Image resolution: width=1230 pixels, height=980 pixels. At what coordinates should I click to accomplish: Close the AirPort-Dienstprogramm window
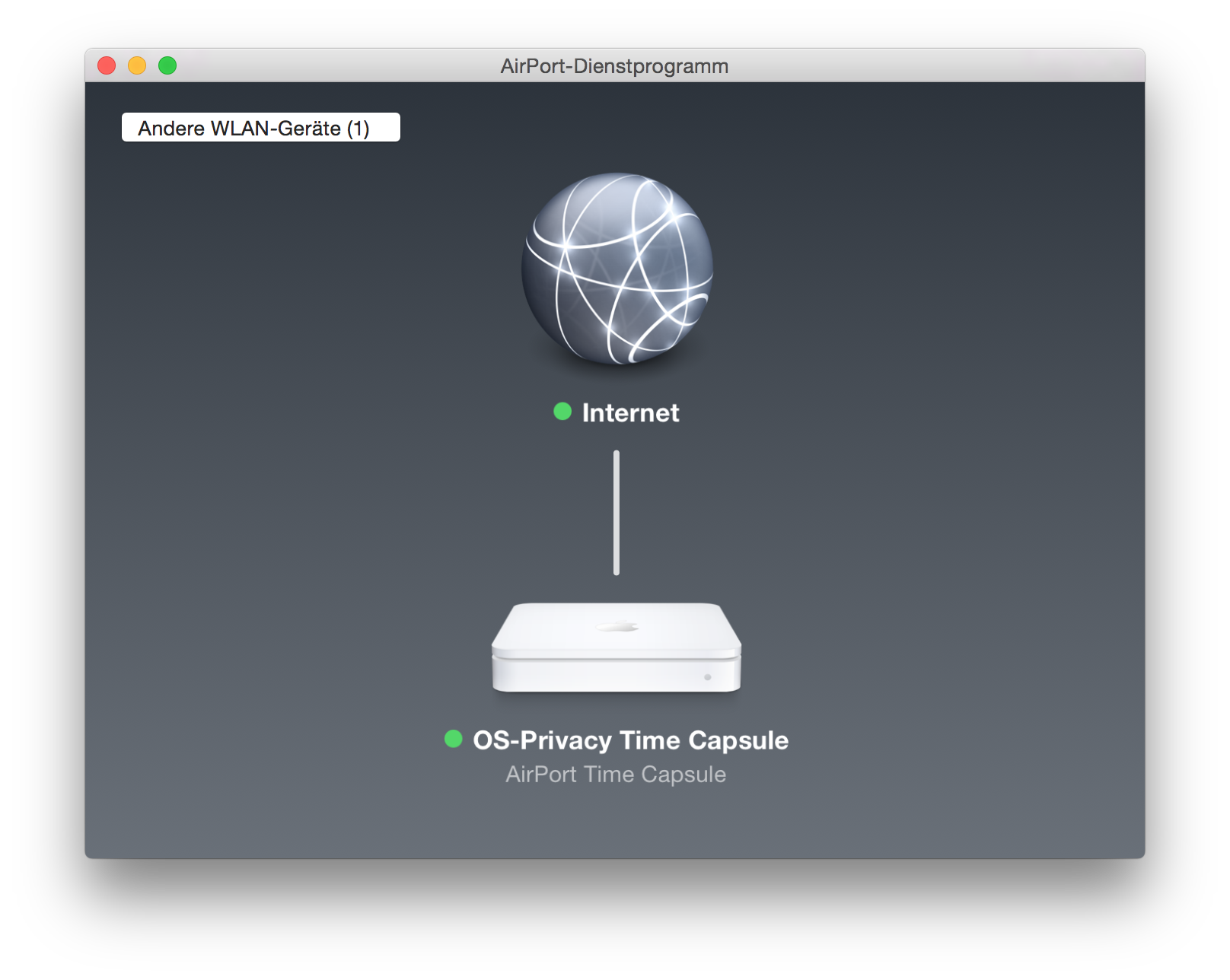click(x=107, y=65)
